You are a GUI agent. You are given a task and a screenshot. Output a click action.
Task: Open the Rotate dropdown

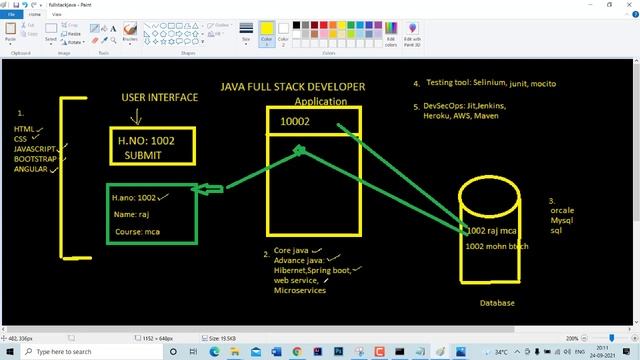click(x=73, y=42)
